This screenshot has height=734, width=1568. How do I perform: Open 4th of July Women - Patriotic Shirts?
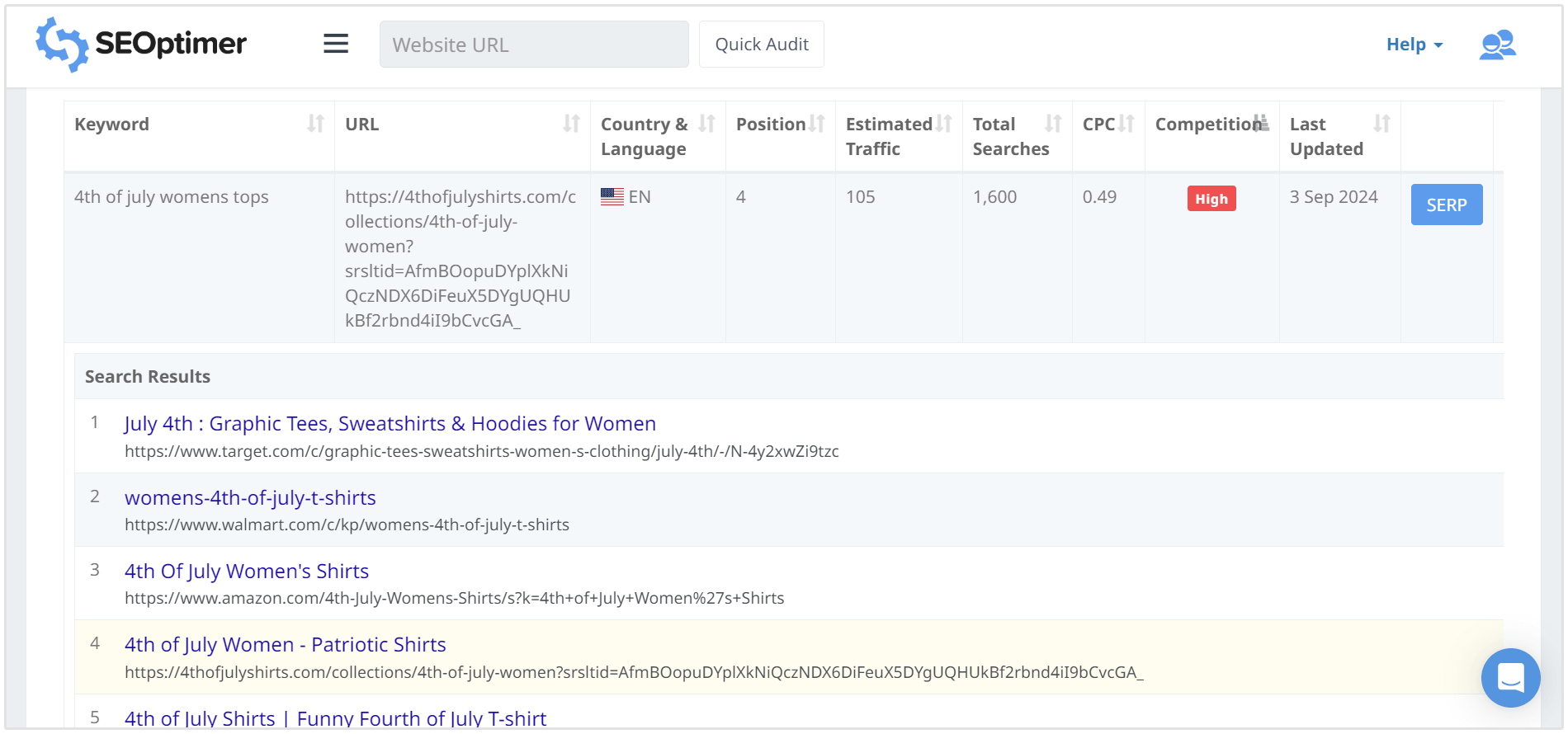pos(285,644)
